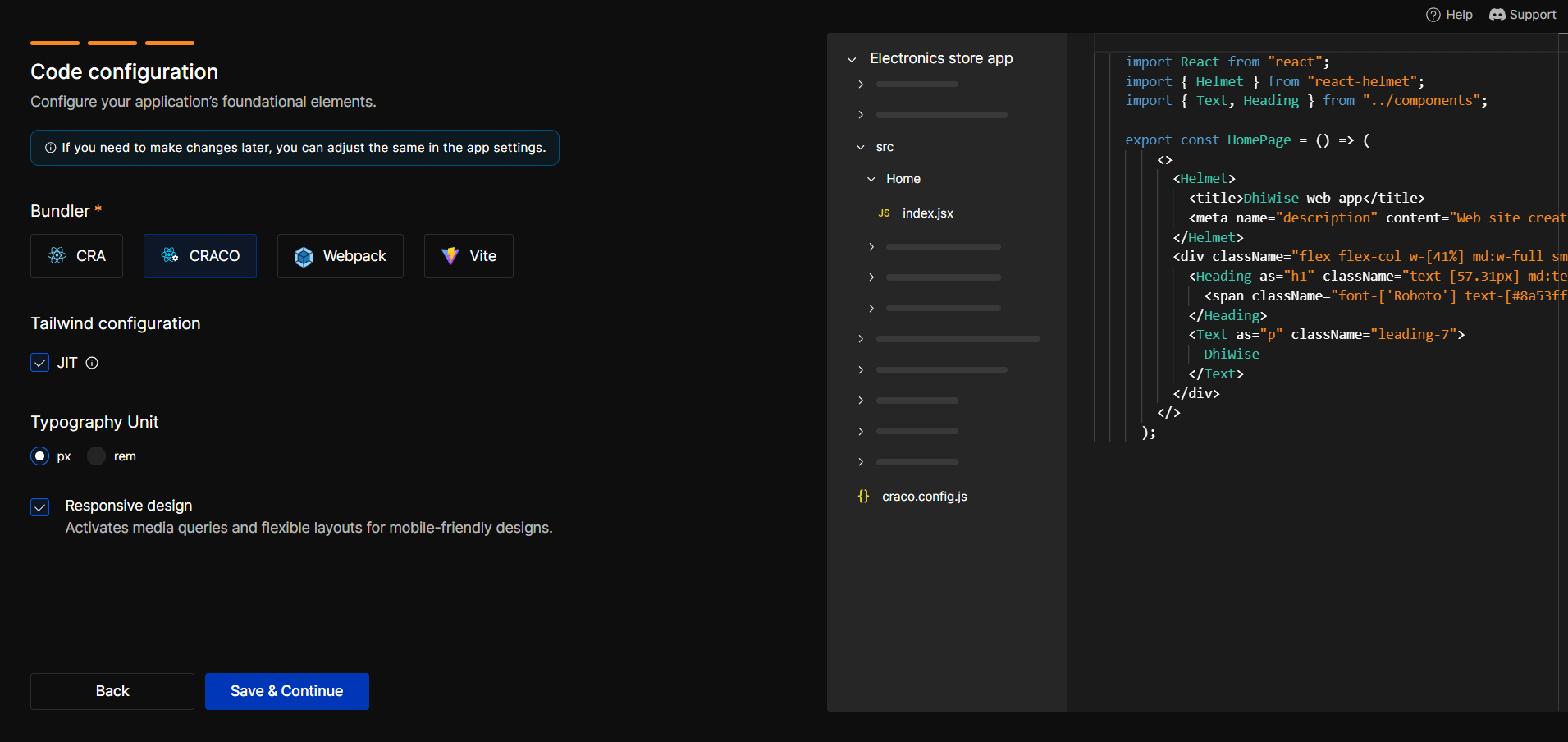This screenshot has height=742, width=1568.
Task: Click the Vite lightning icon
Action: point(450,256)
